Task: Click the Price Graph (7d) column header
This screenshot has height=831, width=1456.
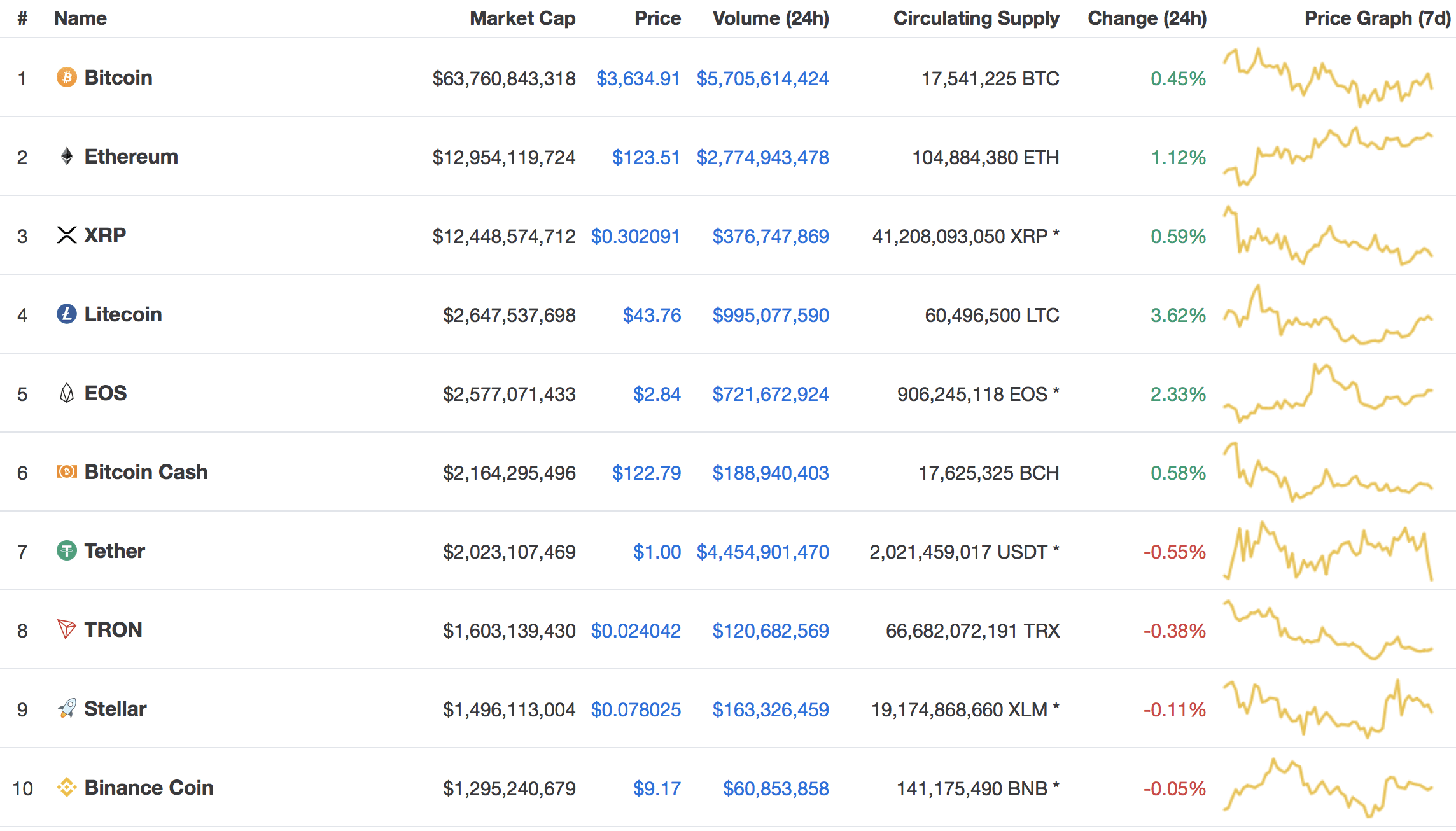Action: 1378,18
